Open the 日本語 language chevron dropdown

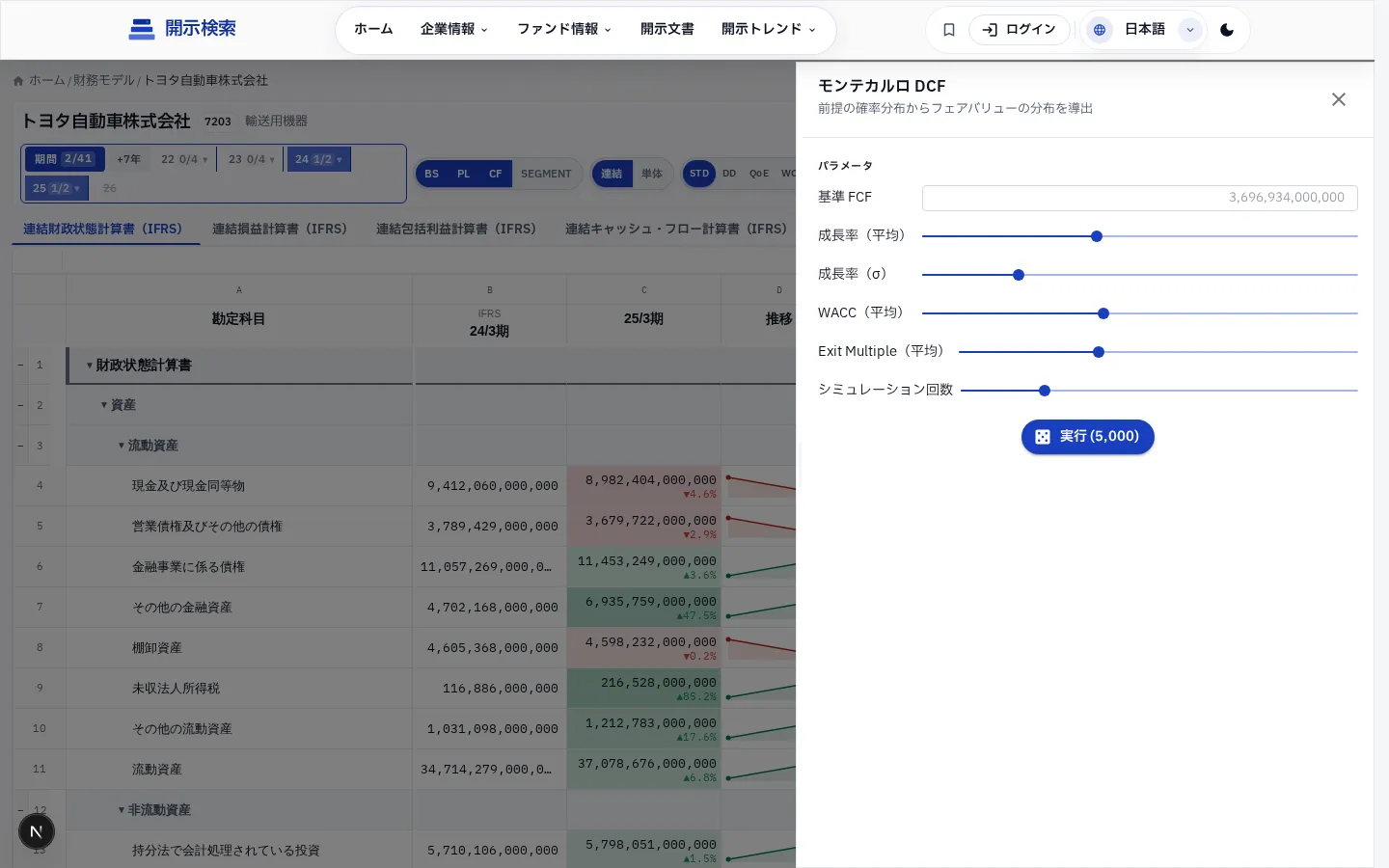tap(1190, 30)
